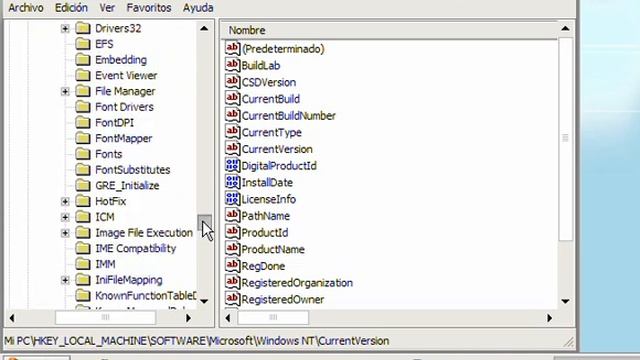640x360 pixels.
Task: Click the Fonts folder icon
Action: (x=83, y=154)
